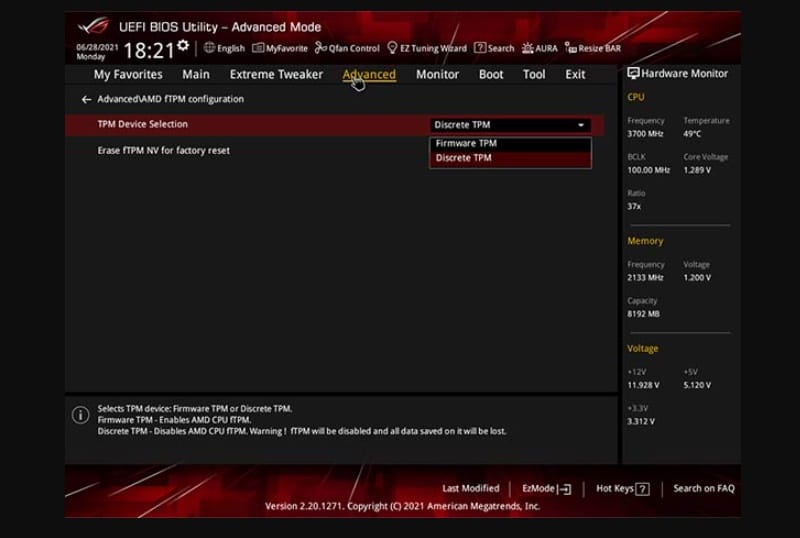Viewport: 800px width, 538px height.
Task: Click the Memory heading in Hardware Monitor
Action: tap(645, 241)
